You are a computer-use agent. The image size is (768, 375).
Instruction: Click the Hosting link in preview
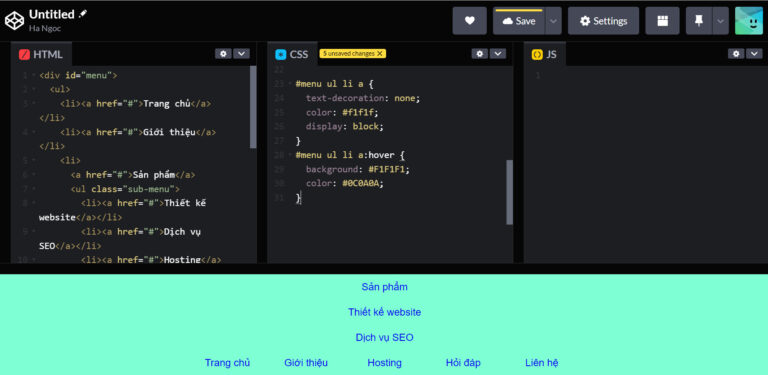384,363
